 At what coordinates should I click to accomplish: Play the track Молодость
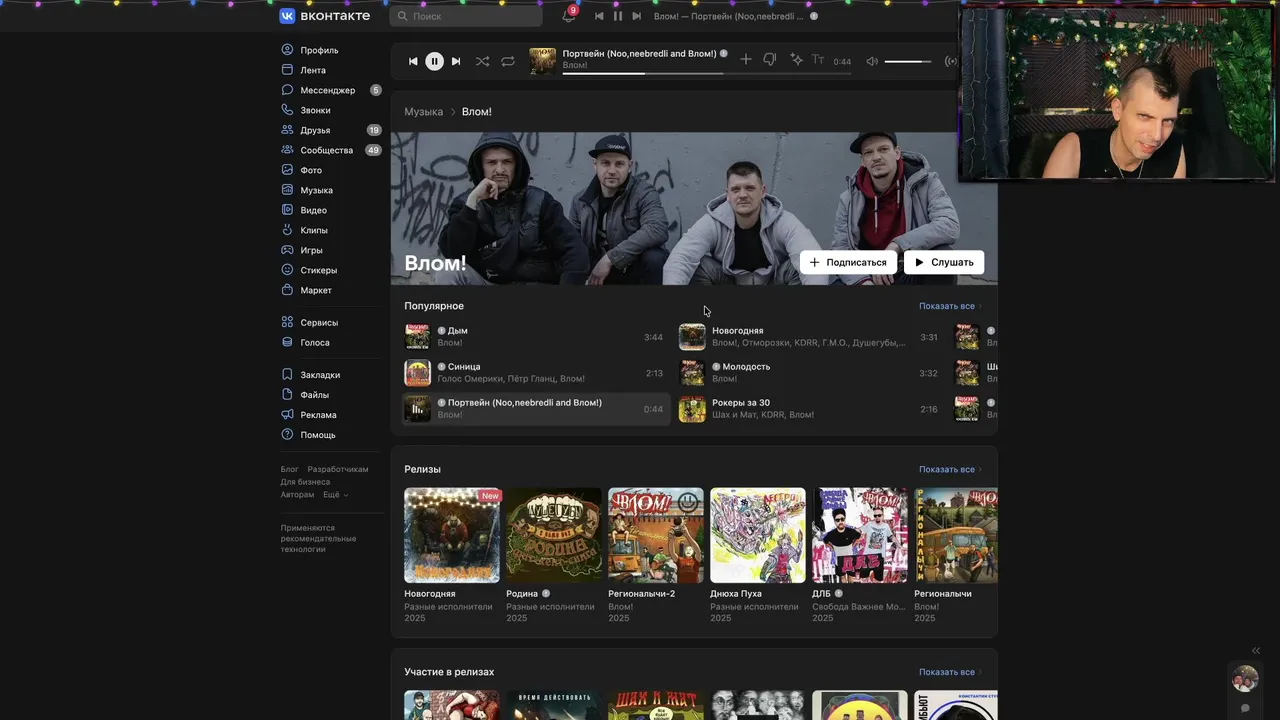tap(809, 373)
